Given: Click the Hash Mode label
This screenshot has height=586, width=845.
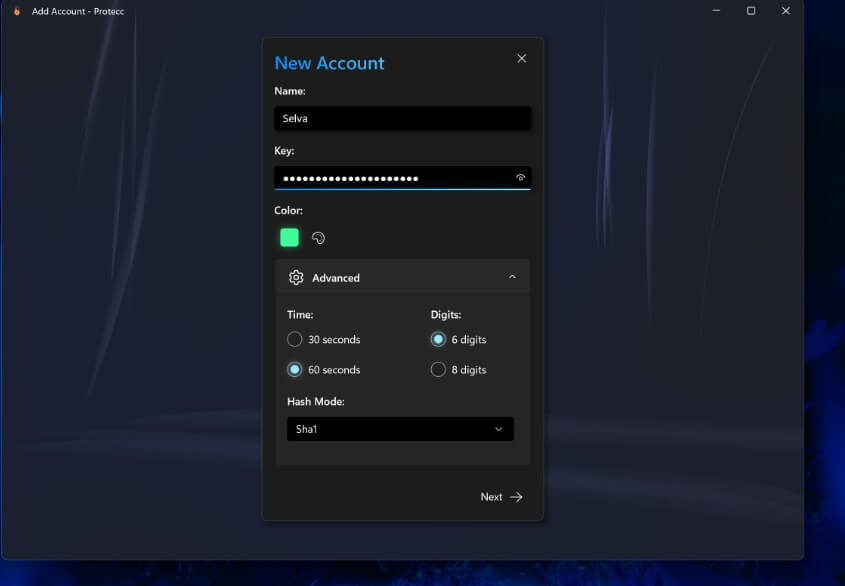Looking at the screenshot, I should pyautogui.click(x=316, y=401).
